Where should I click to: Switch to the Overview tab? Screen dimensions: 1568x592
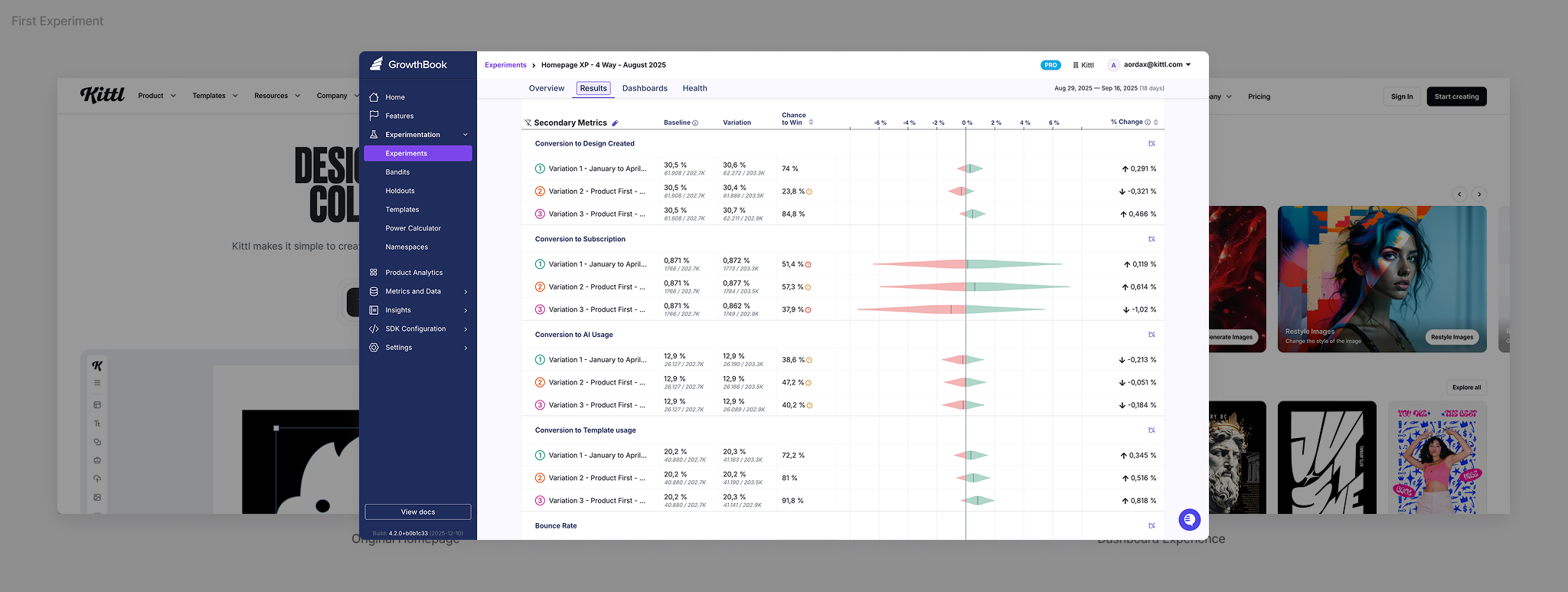(547, 88)
